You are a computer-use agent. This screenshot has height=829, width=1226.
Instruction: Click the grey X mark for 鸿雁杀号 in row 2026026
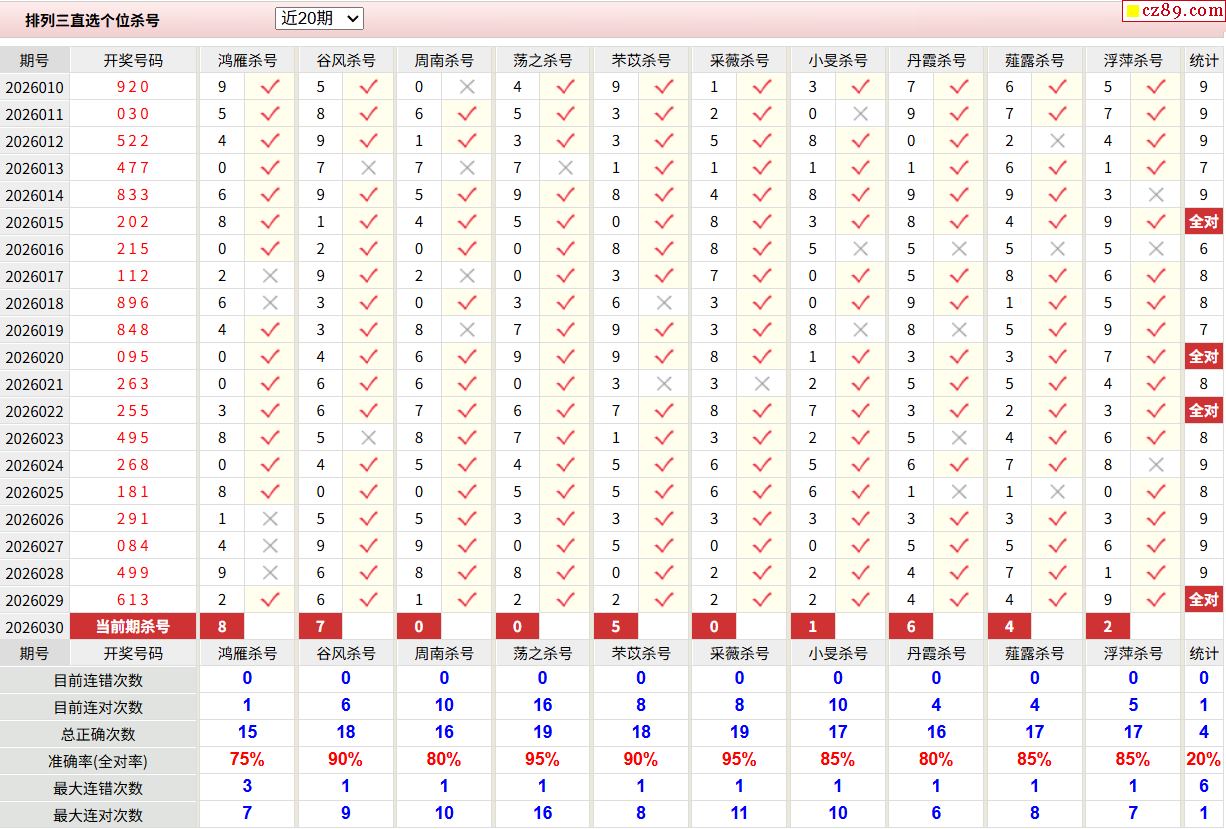pos(270,519)
